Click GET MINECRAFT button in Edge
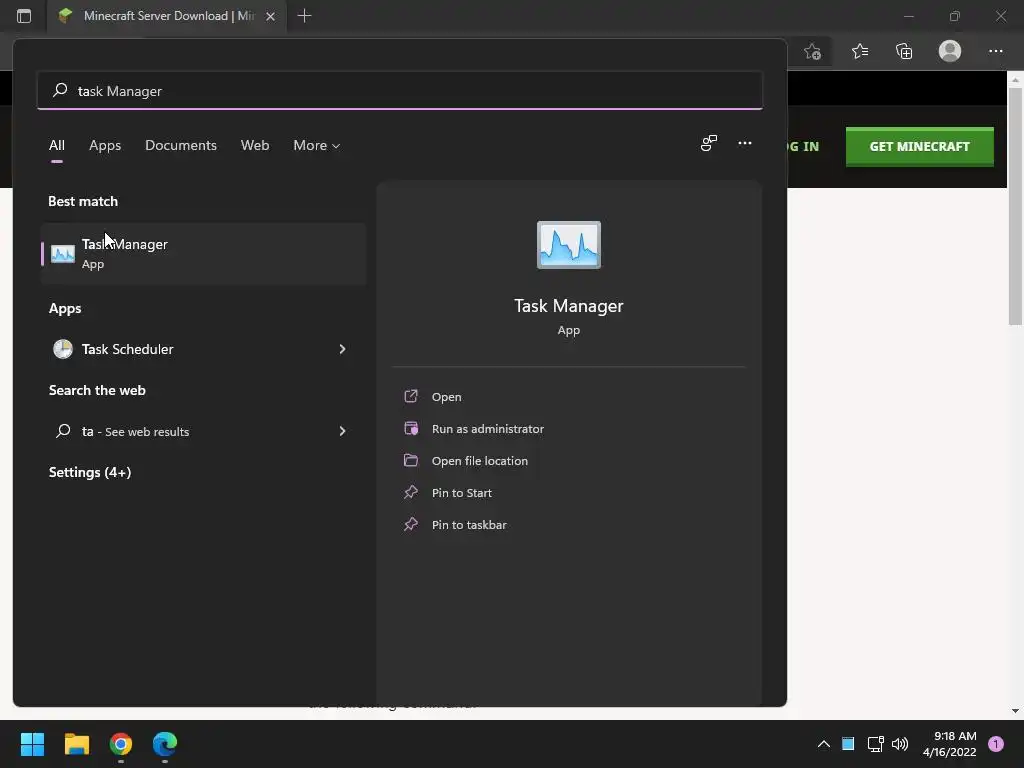 (x=920, y=146)
